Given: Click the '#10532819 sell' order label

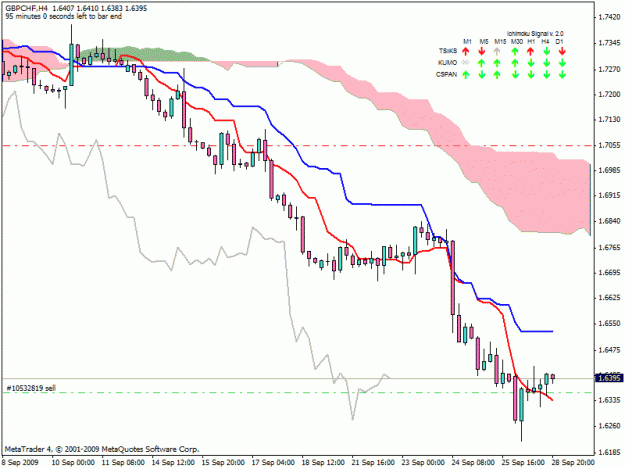Looking at the screenshot, I should [x=31, y=388].
